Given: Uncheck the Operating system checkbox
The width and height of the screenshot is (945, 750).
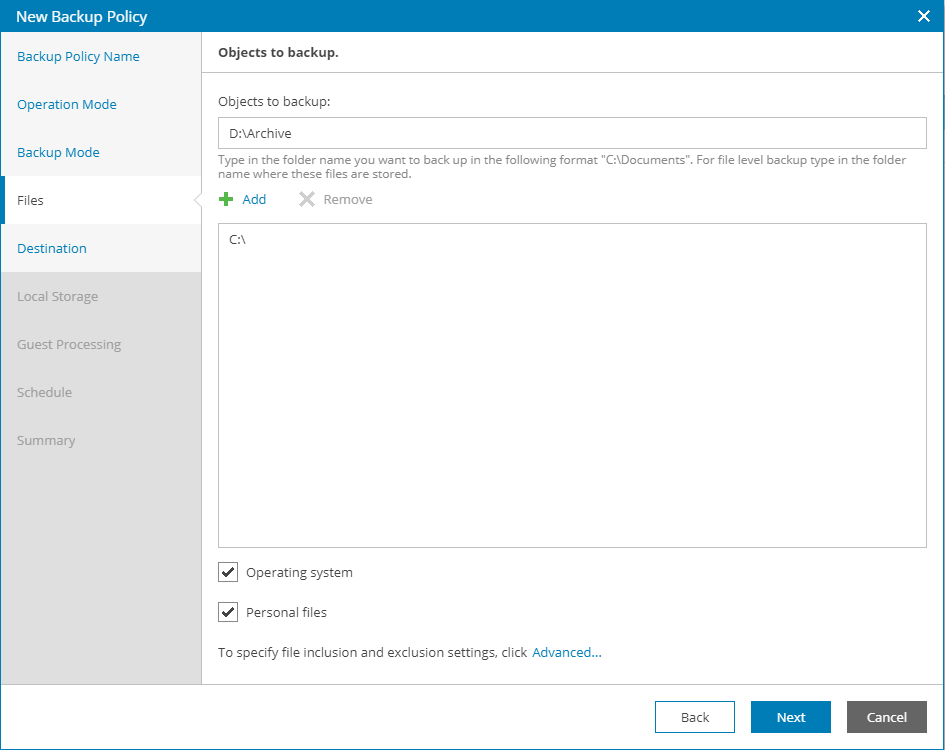Looking at the screenshot, I should click(x=228, y=572).
